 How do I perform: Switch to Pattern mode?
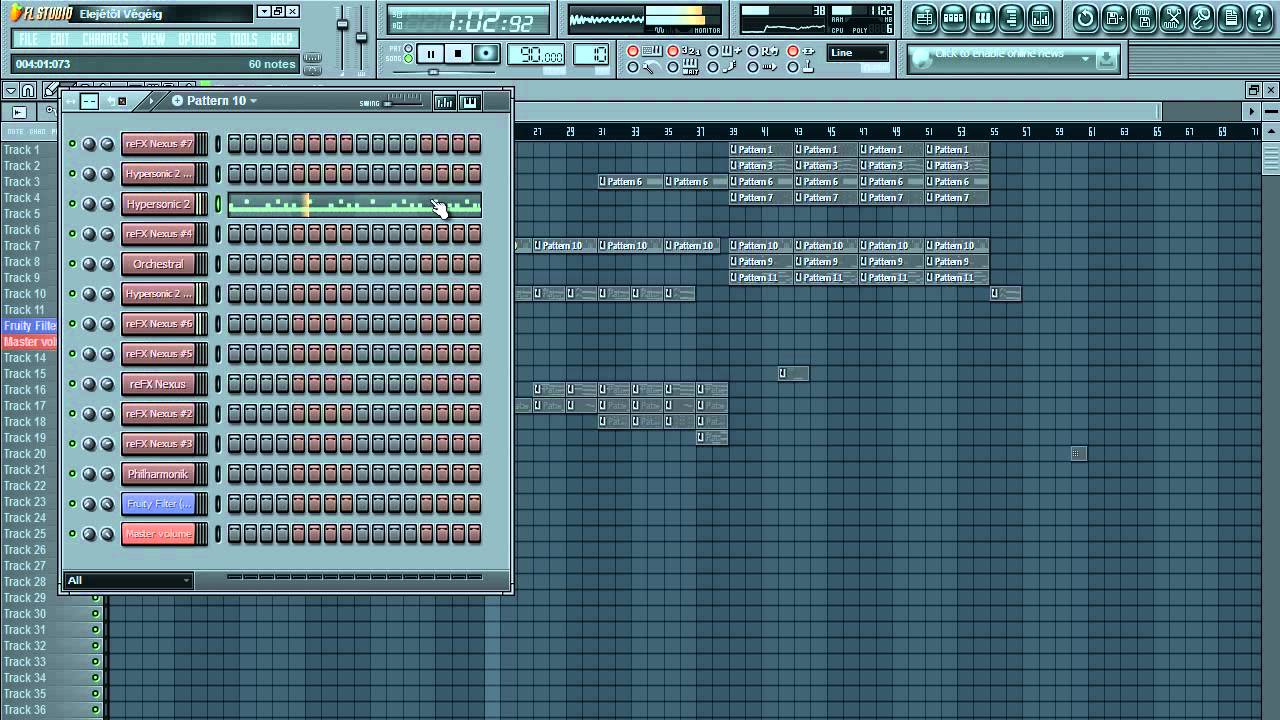pos(408,48)
